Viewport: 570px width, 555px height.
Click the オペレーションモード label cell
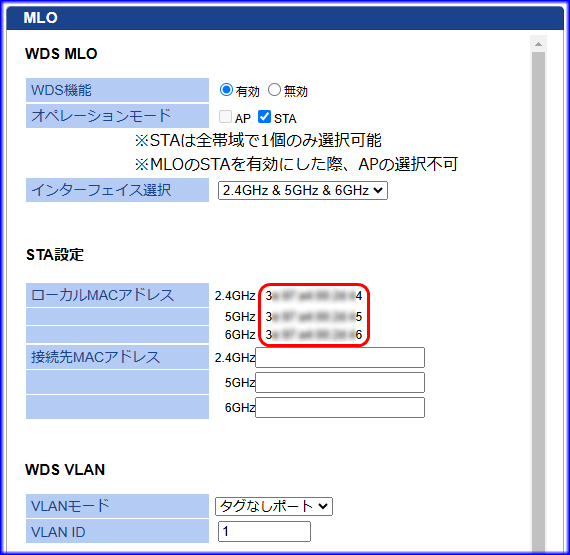click(x=117, y=116)
